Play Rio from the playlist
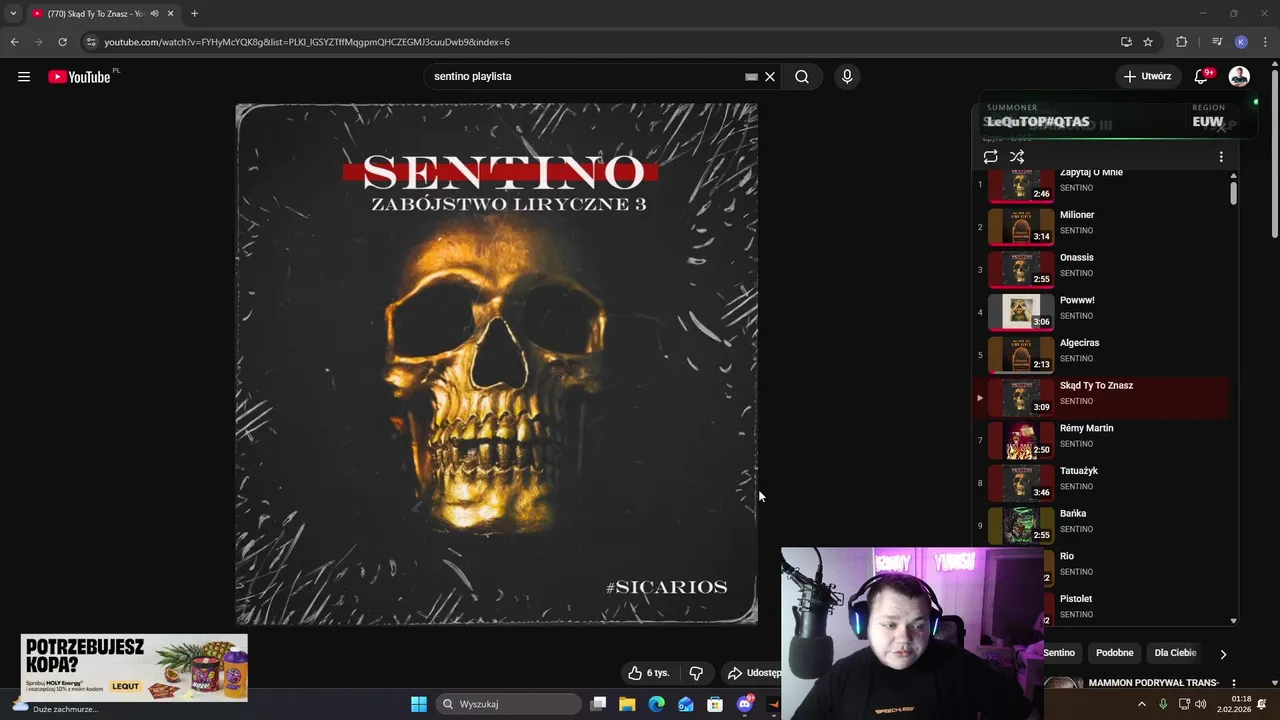This screenshot has width=1280, height=720. (x=1137, y=567)
